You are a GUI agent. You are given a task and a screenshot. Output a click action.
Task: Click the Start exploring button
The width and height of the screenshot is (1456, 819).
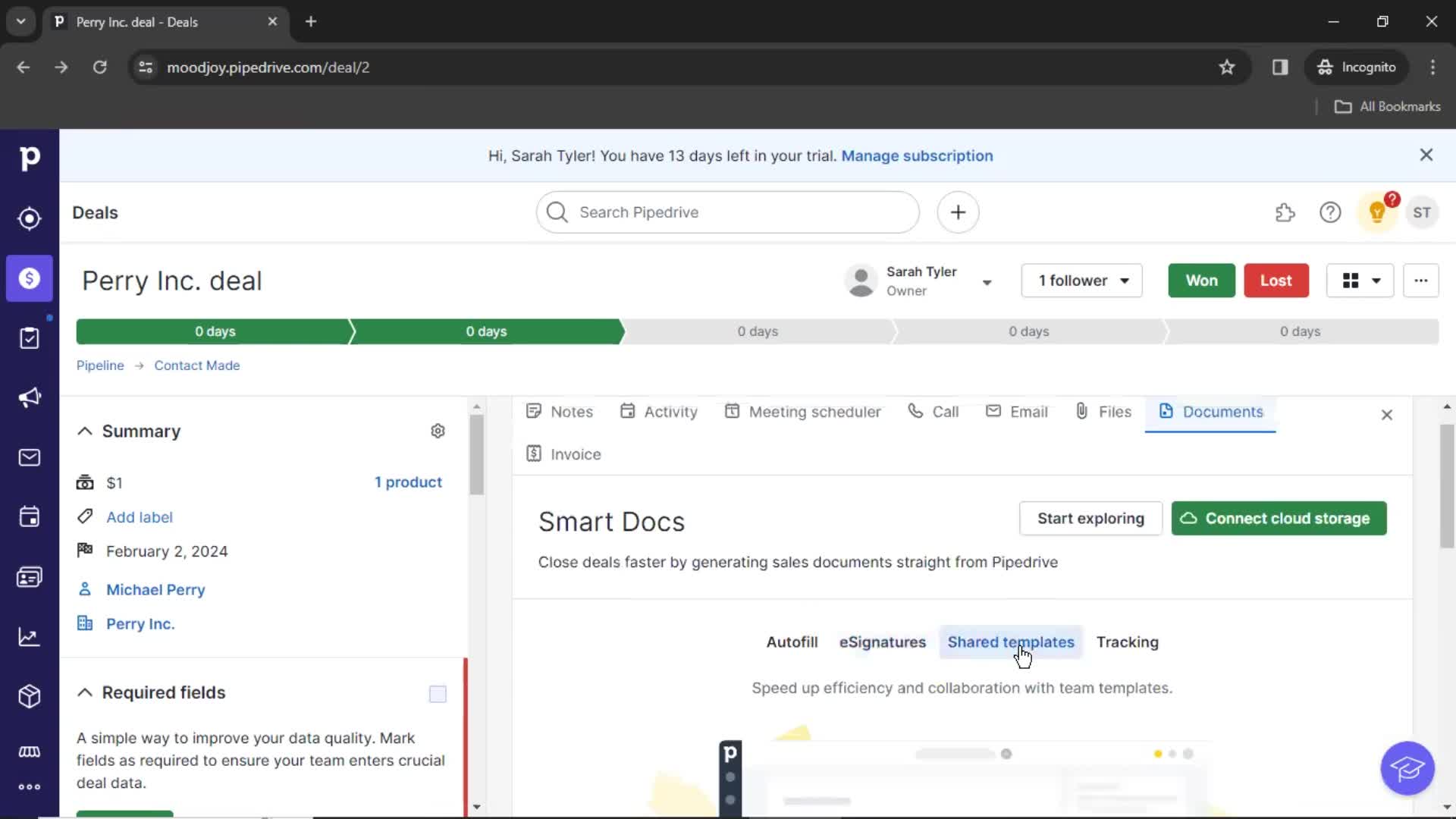1091,518
